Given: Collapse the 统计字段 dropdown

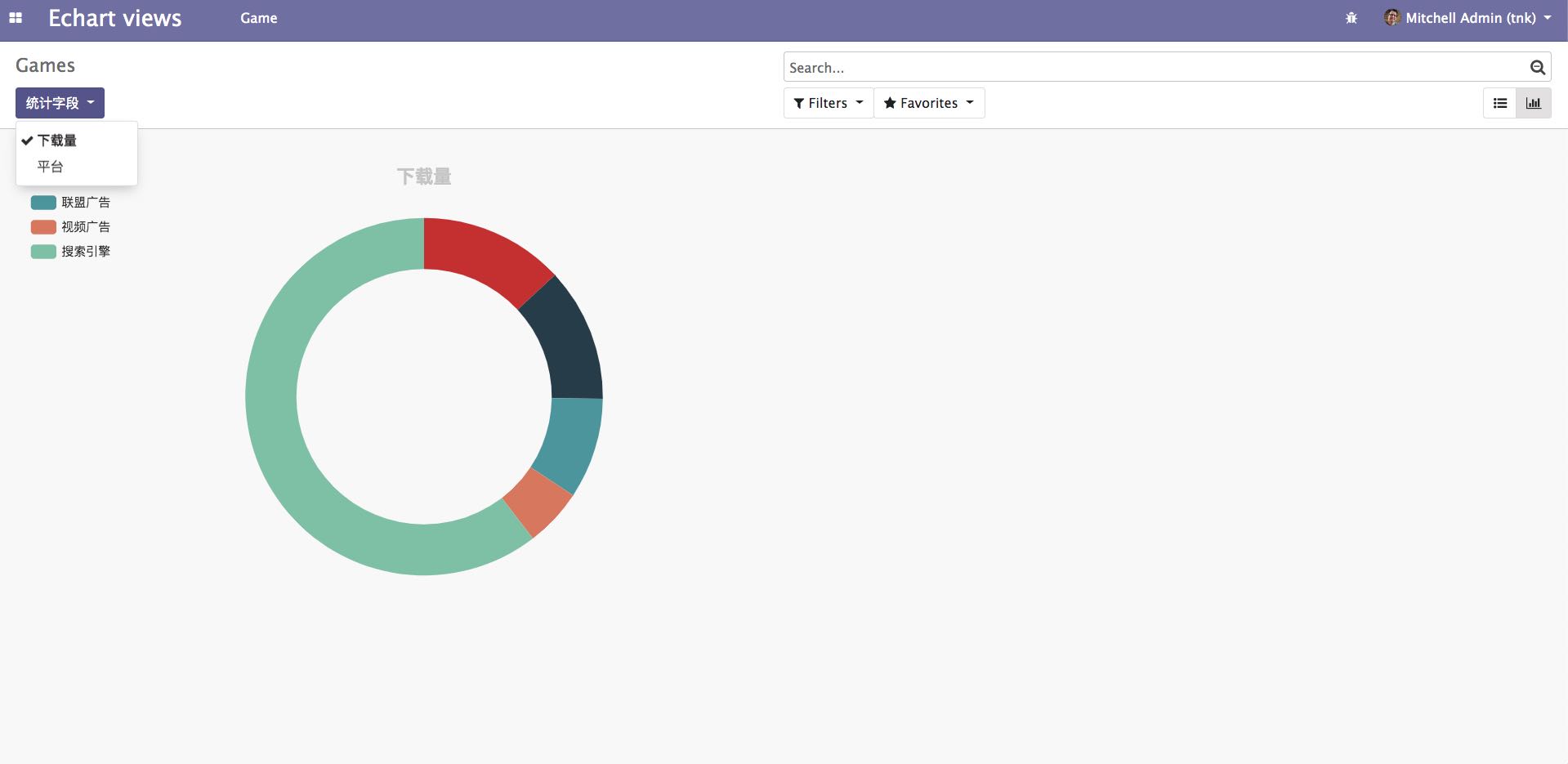Looking at the screenshot, I should point(60,103).
